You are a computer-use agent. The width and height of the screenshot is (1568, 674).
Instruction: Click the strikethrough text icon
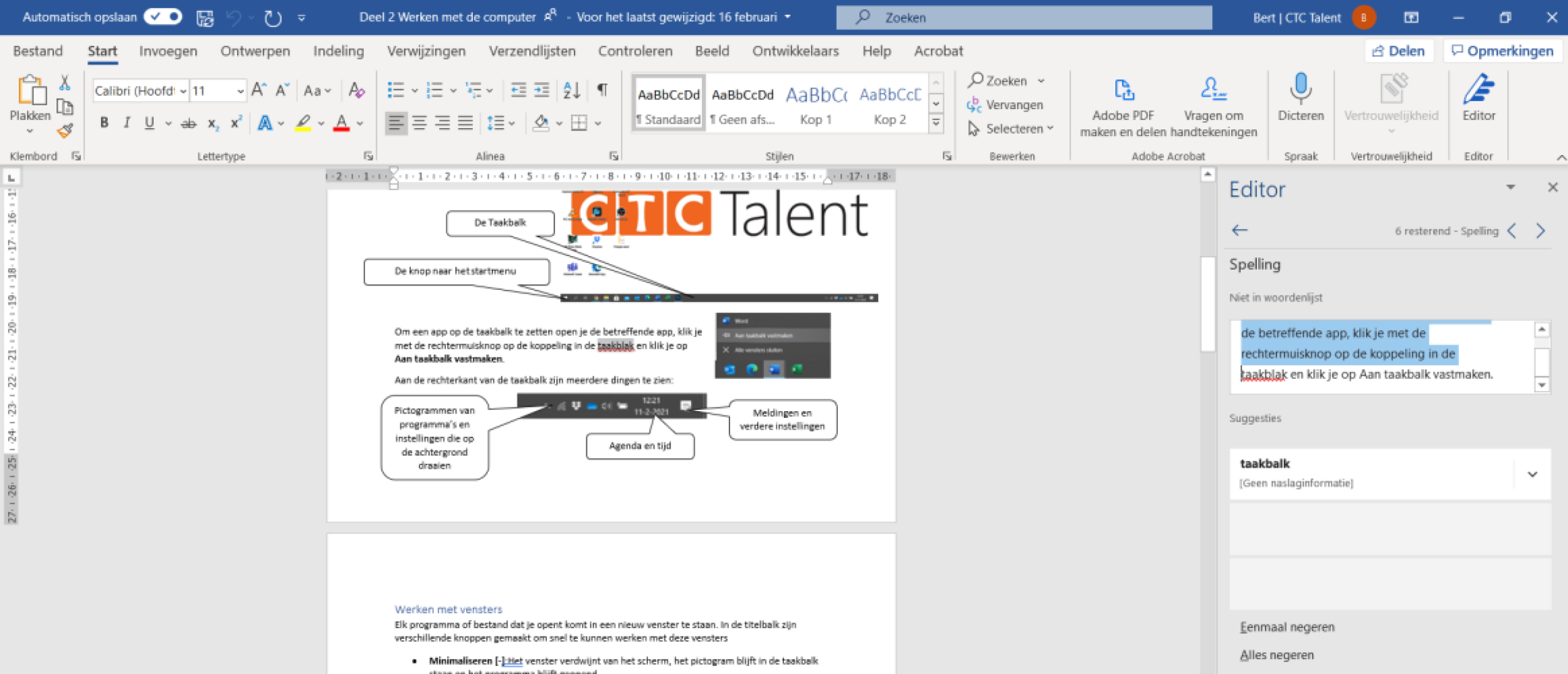[x=189, y=123]
